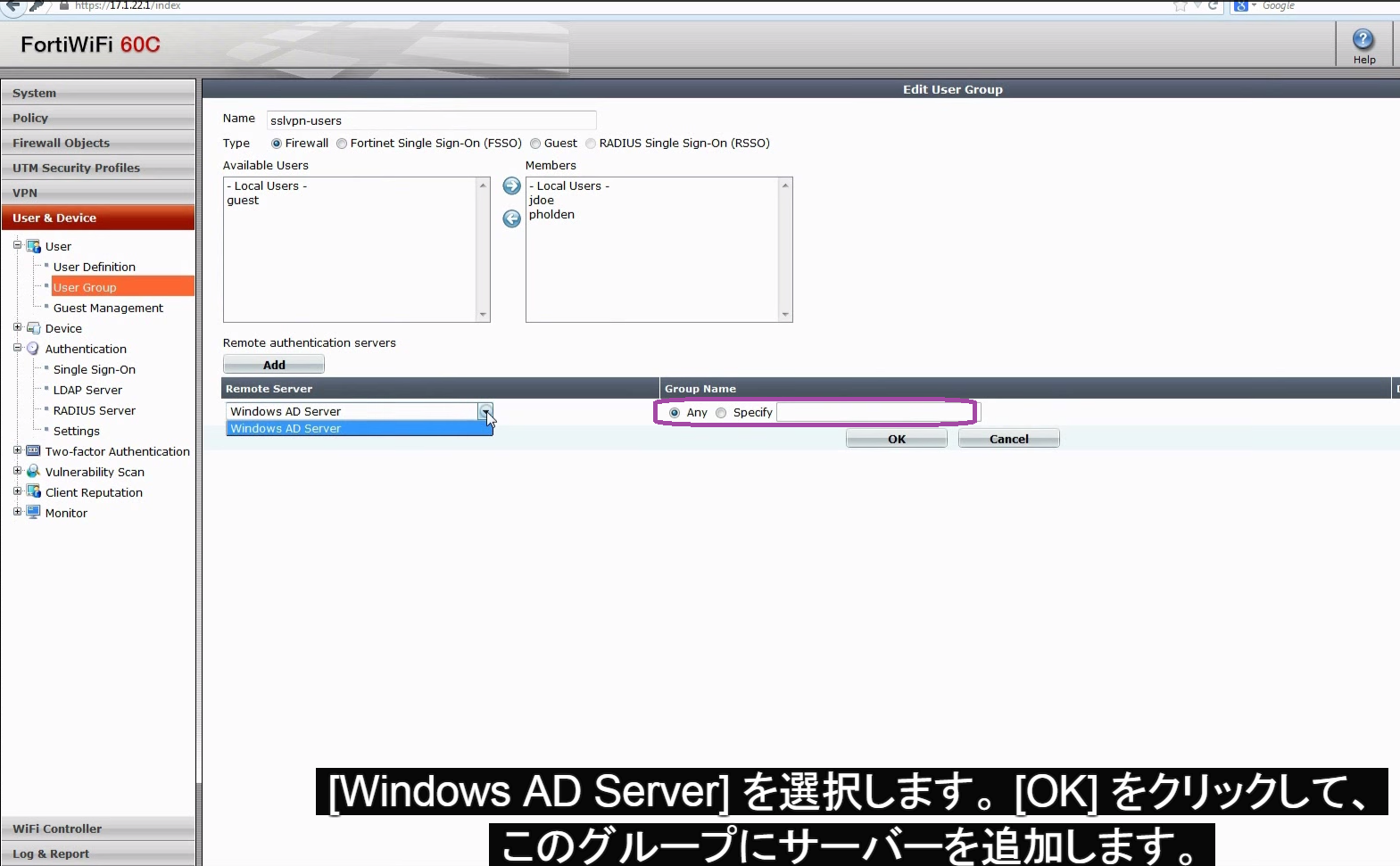Click the Members list scroll up arrow

(x=786, y=186)
